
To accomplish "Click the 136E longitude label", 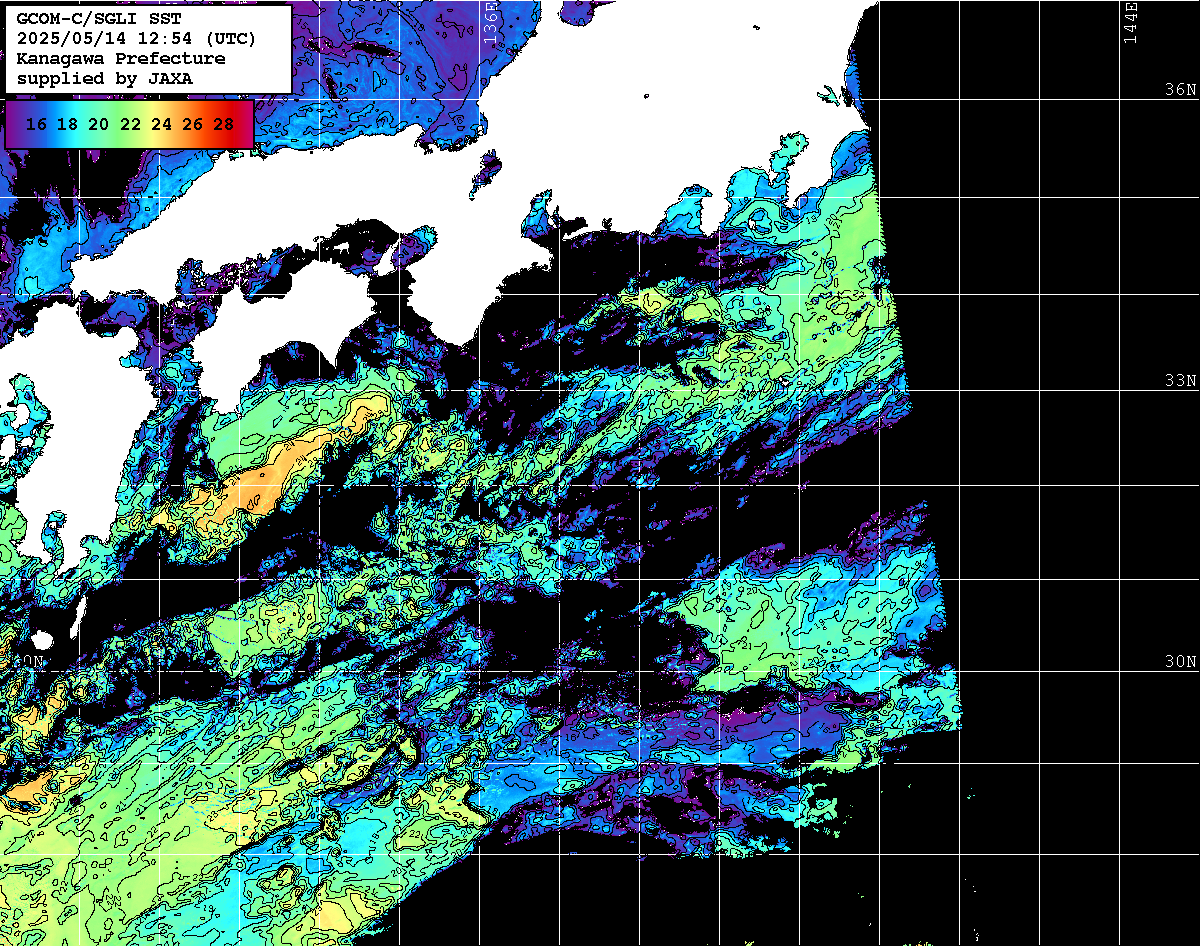I will (x=490, y=22).
